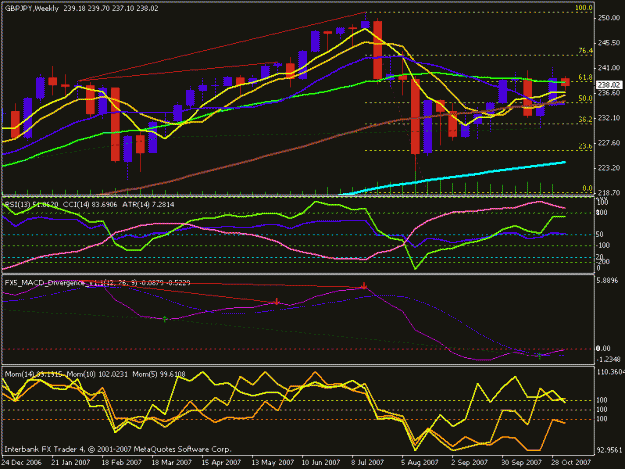Image resolution: width=625 pixels, height=469 pixels.
Task: Select the current price label 238.02
Action: pos(609,85)
